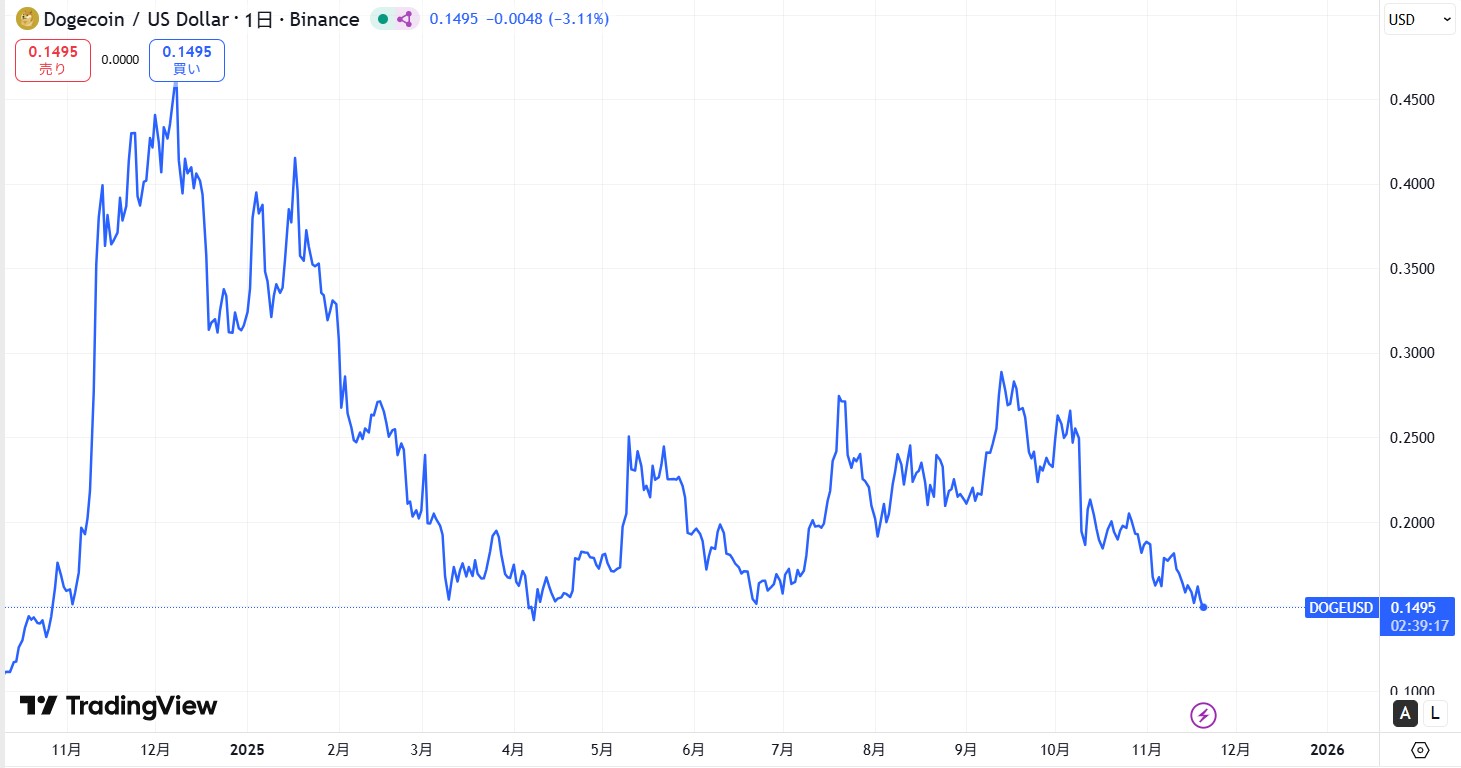Screen dimensions: 1461x768
Task: Click the green market status dot
Action: [x=383, y=18]
